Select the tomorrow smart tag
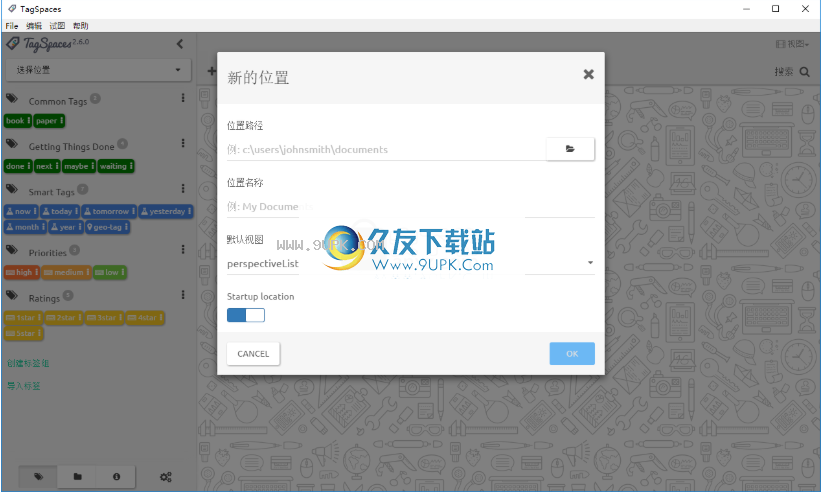Image resolution: width=825 pixels, height=496 pixels. pos(109,211)
